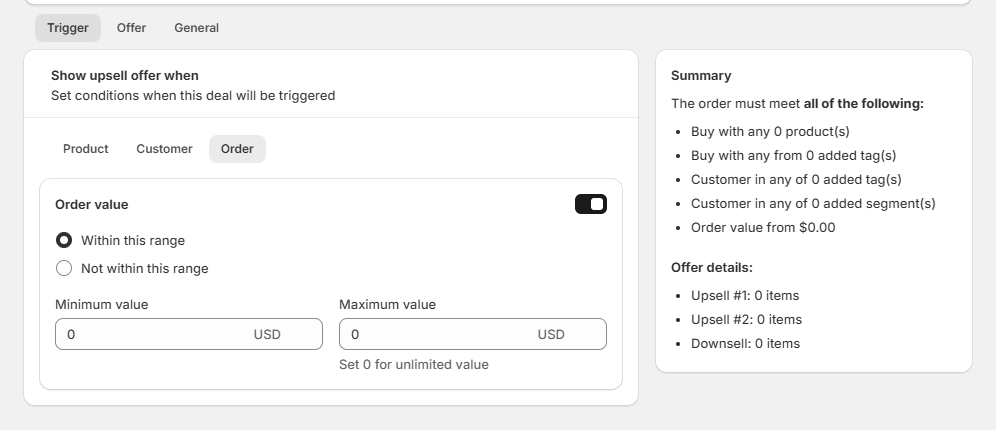Choose the 'Not within this range' radio option
The height and width of the screenshot is (430, 996).
coord(64,268)
